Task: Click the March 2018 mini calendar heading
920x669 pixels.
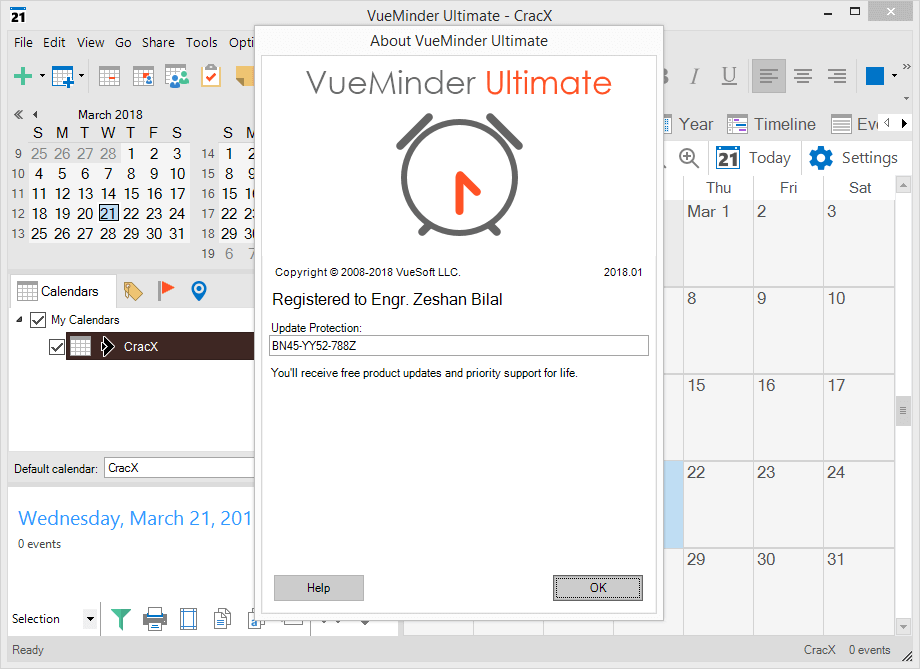Action: pyautogui.click(x=110, y=114)
